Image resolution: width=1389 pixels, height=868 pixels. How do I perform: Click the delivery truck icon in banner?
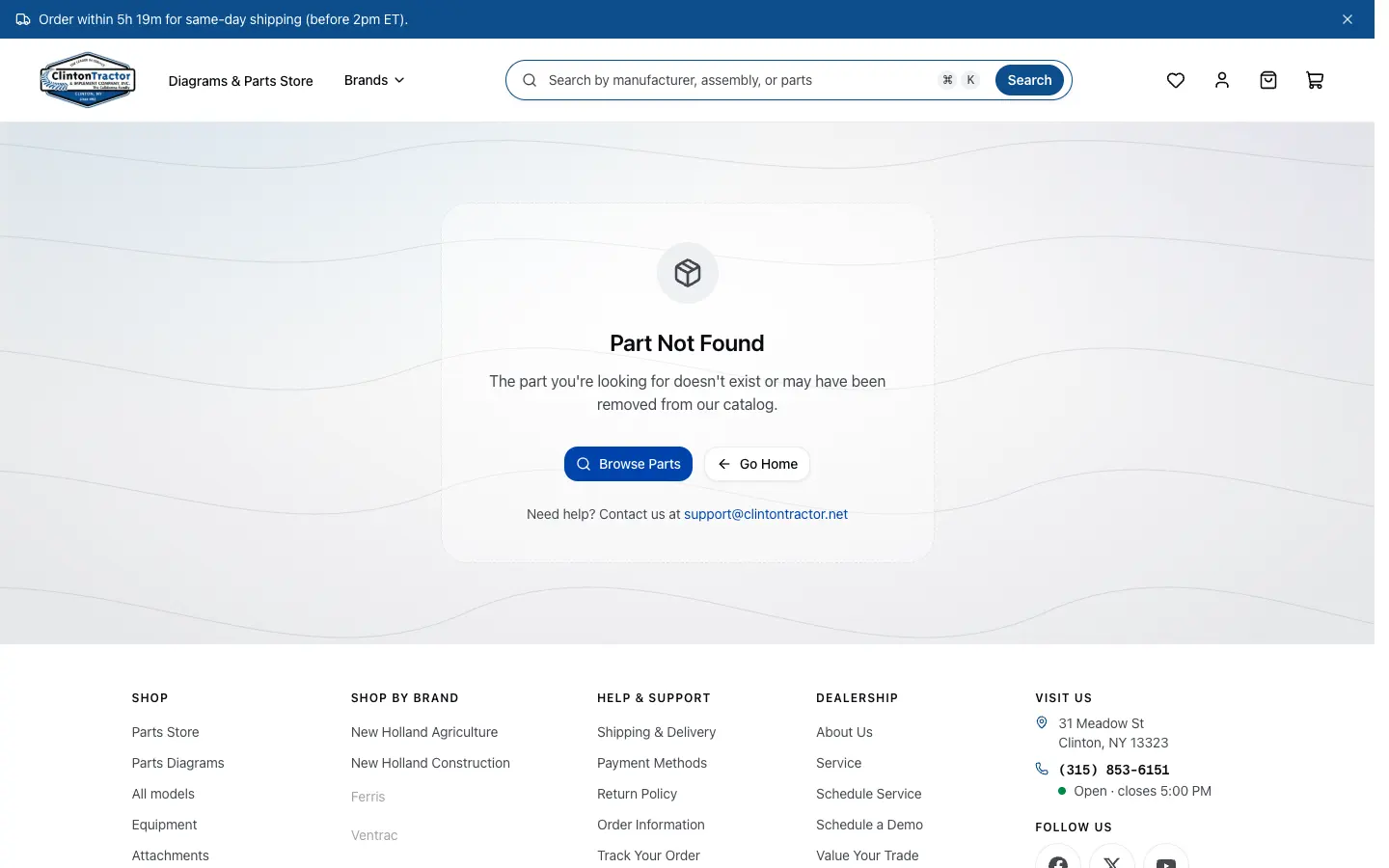23,19
